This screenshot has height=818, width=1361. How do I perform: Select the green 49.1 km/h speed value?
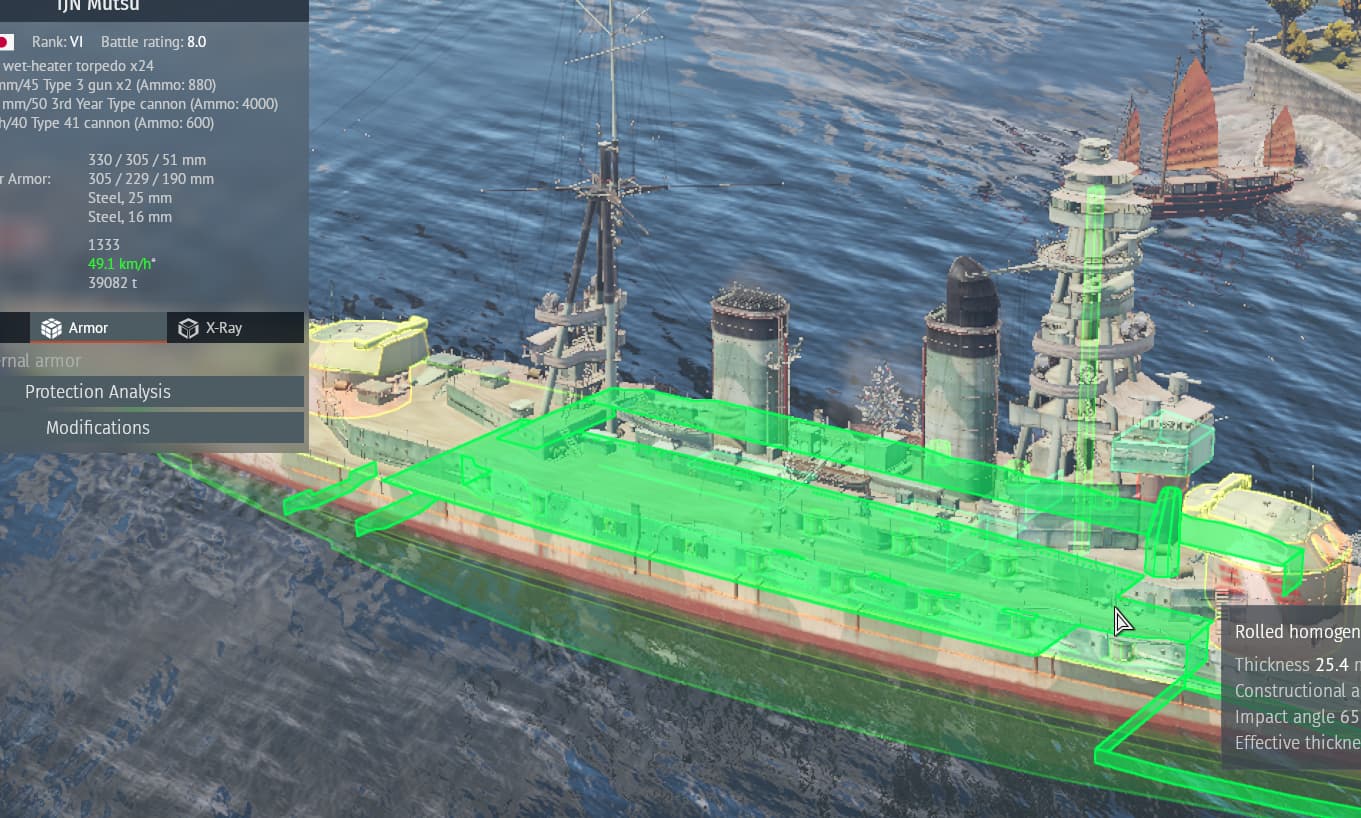[121, 264]
